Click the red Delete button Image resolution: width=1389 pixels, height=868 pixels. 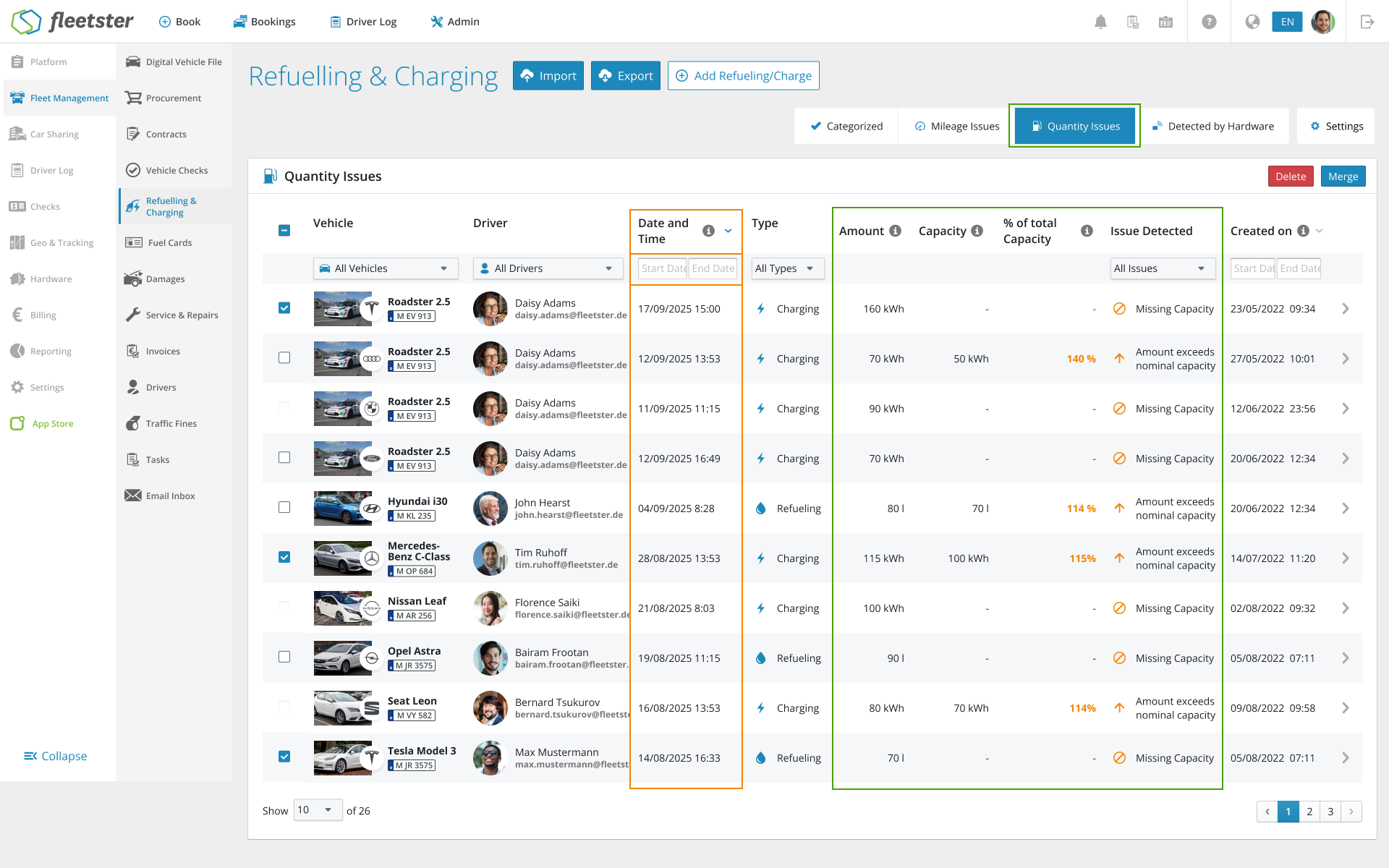1291,176
